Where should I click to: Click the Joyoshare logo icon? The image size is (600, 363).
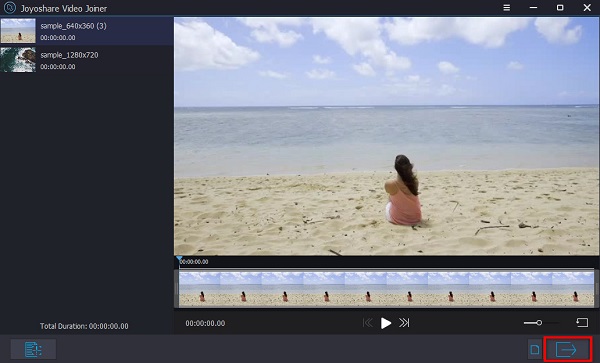[x=10, y=8]
